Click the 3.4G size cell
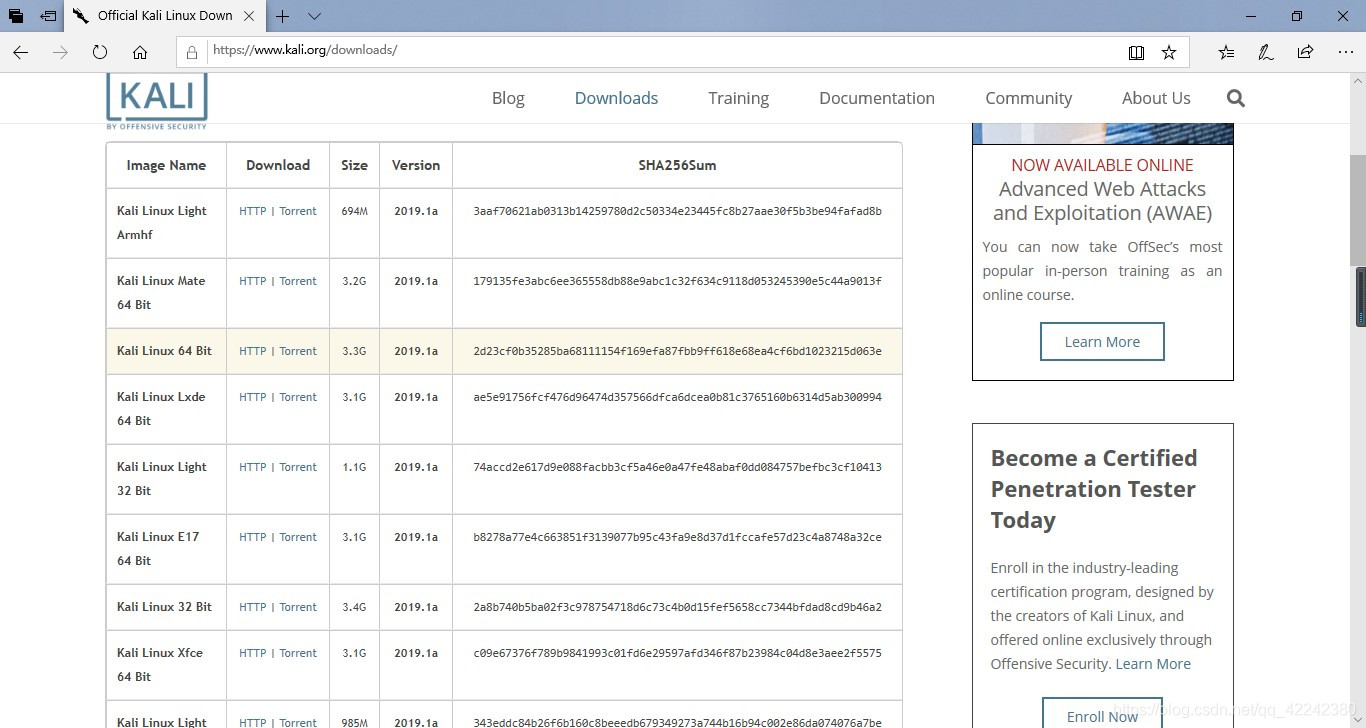1366x728 pixels. [354, 607]
